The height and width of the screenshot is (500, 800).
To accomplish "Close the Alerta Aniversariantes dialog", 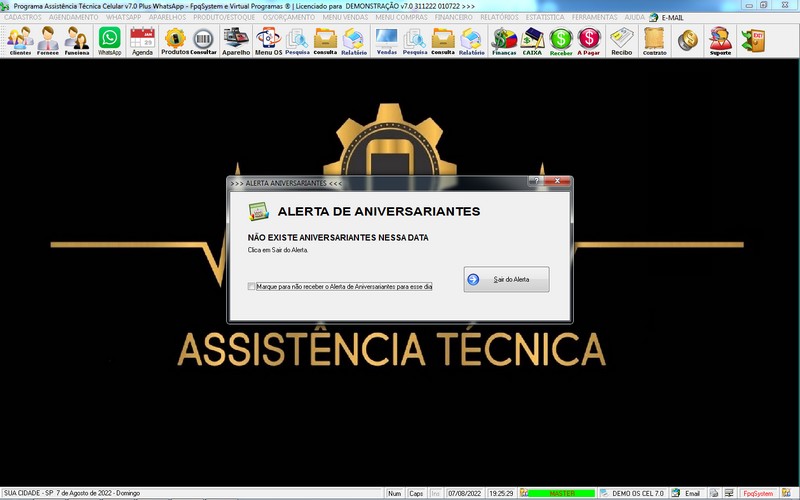I will tap(557, 181).
